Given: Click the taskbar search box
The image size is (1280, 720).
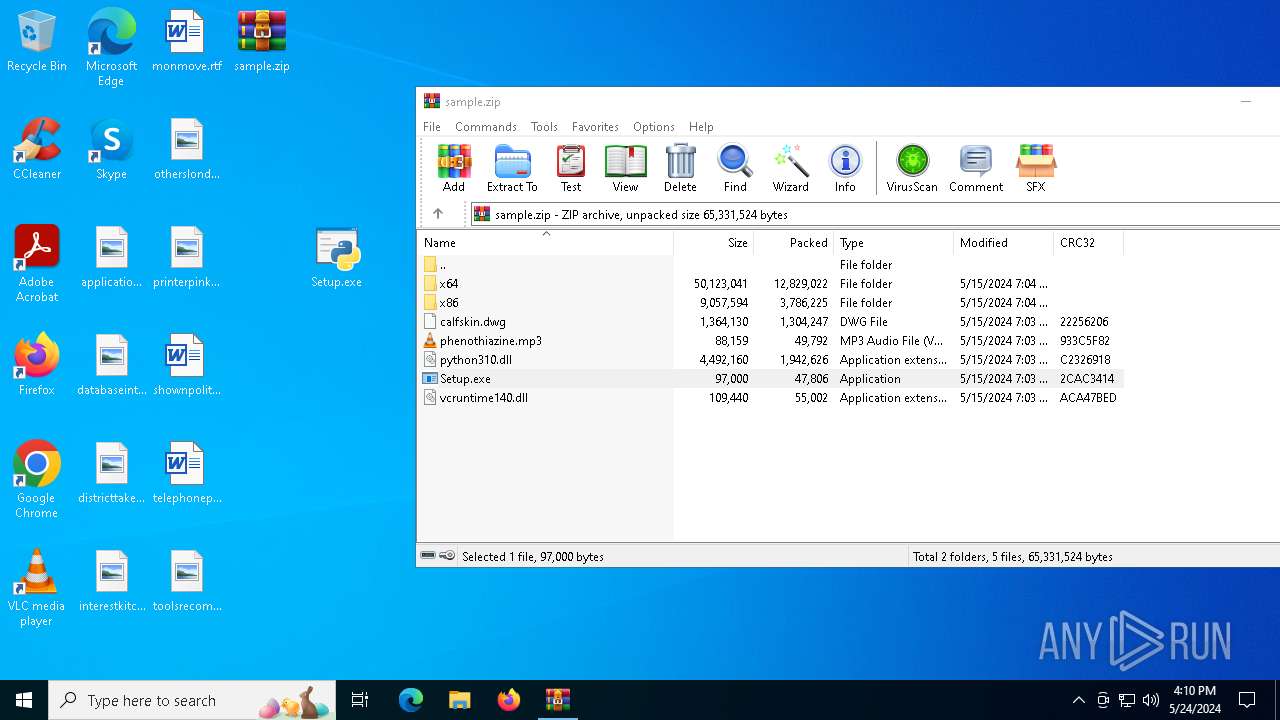Looking at the screenshot, I should 192,700.
